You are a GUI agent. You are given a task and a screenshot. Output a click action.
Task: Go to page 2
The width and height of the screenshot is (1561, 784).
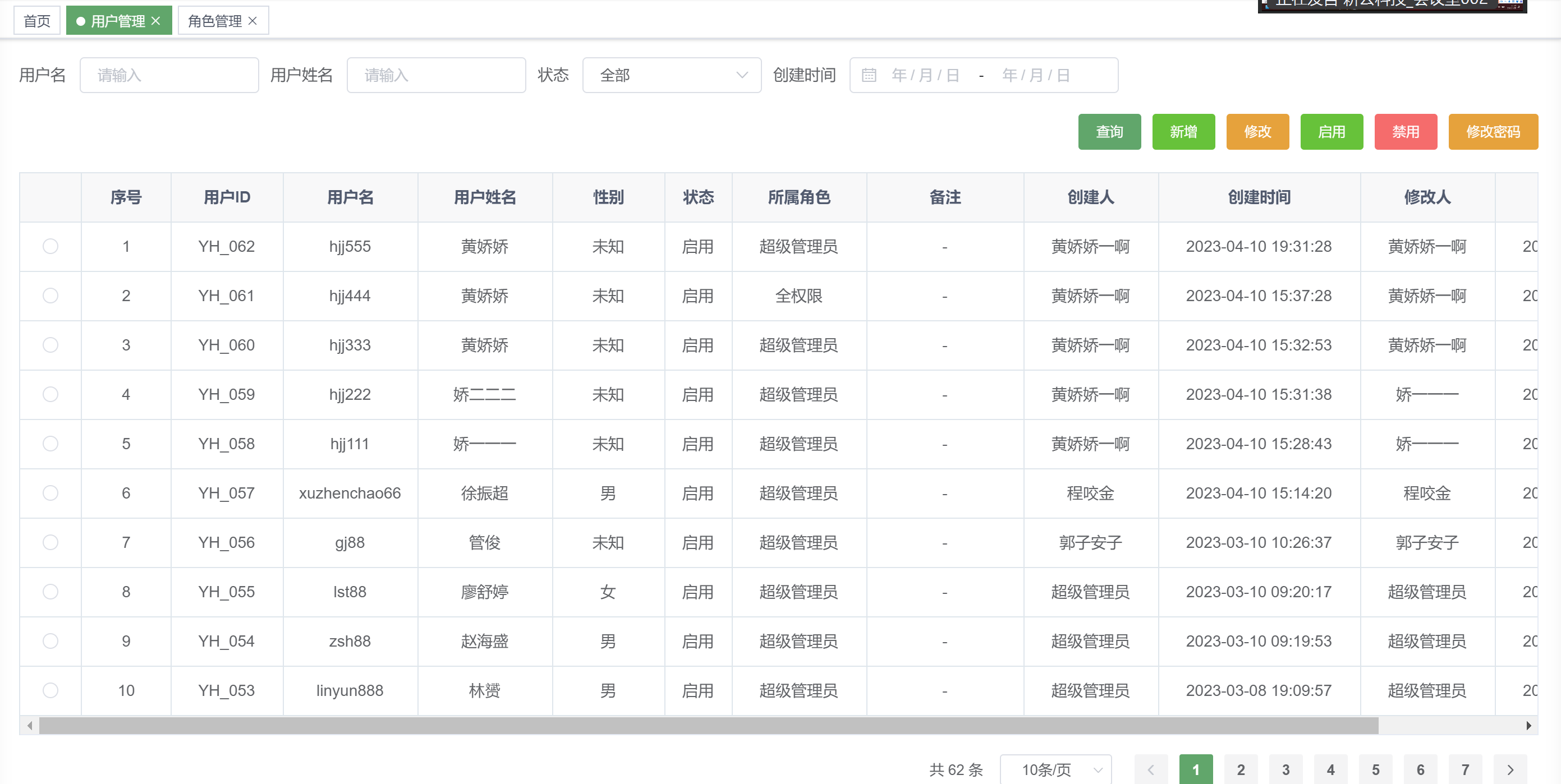pyautogui.click(x=1241, y=769)
